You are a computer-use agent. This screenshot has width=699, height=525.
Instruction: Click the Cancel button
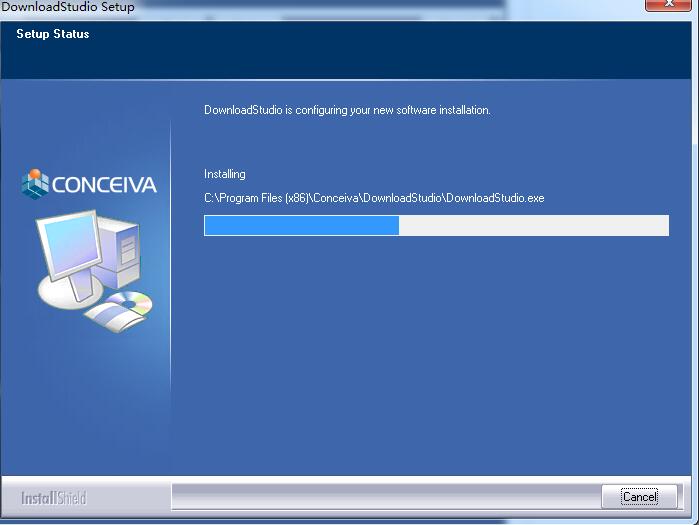[x=639, y=496]
